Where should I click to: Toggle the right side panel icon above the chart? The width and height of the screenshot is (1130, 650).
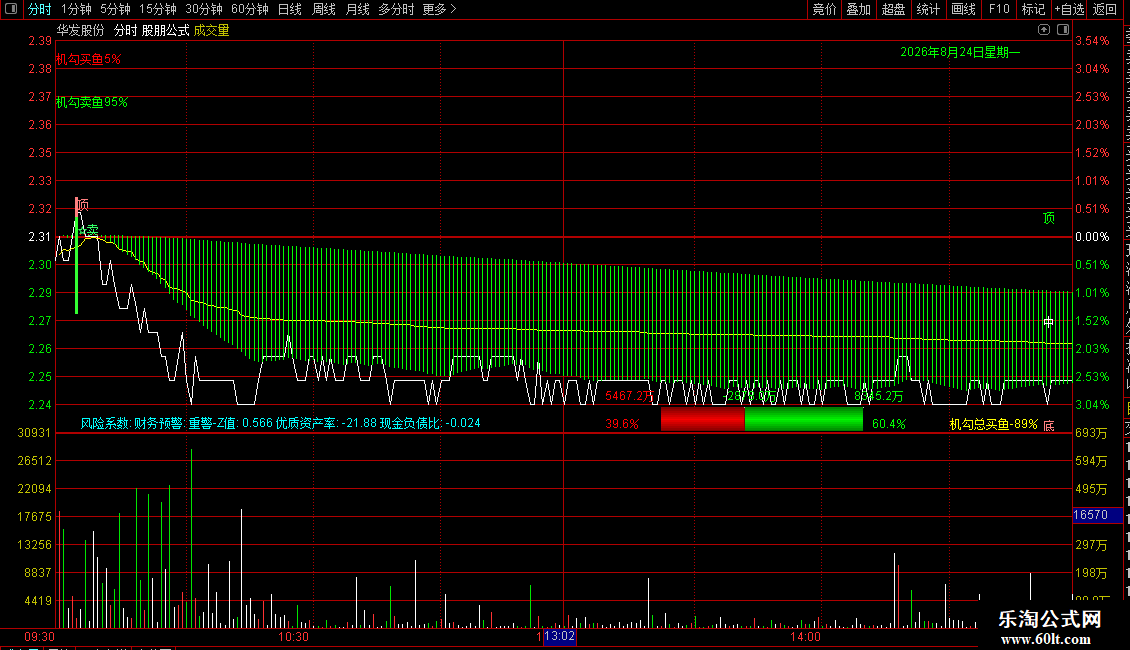click(1063, 30)
